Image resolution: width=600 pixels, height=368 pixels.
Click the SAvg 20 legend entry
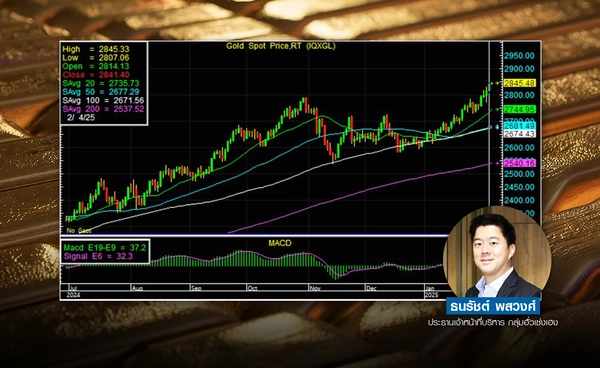click(x=101, y=83)
